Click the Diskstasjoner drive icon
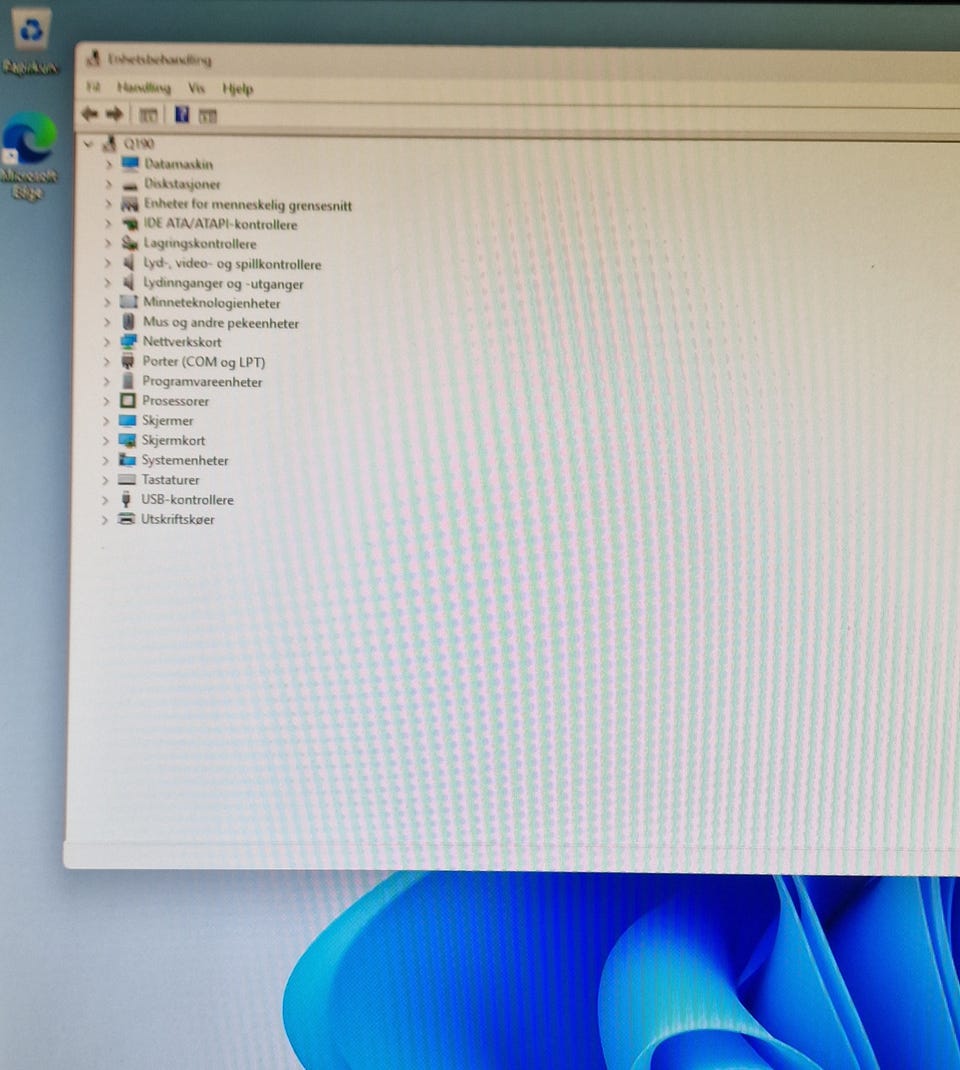 [x=130, y=184]
